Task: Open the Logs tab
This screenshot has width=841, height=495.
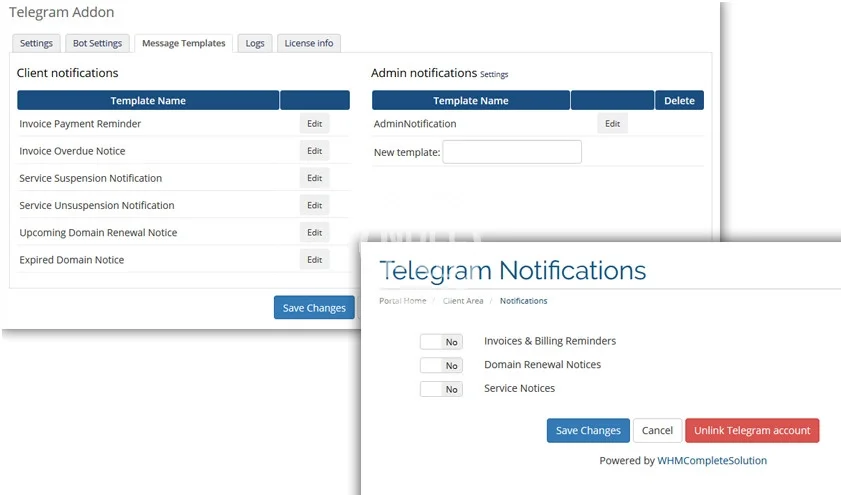Action: (255, 43)
